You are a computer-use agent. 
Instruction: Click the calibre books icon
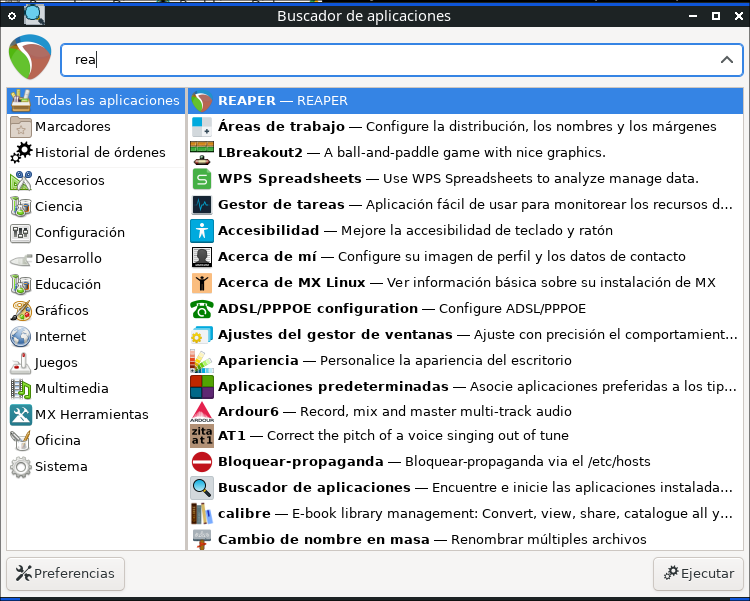pyautogui.click(x=201, y=513)
